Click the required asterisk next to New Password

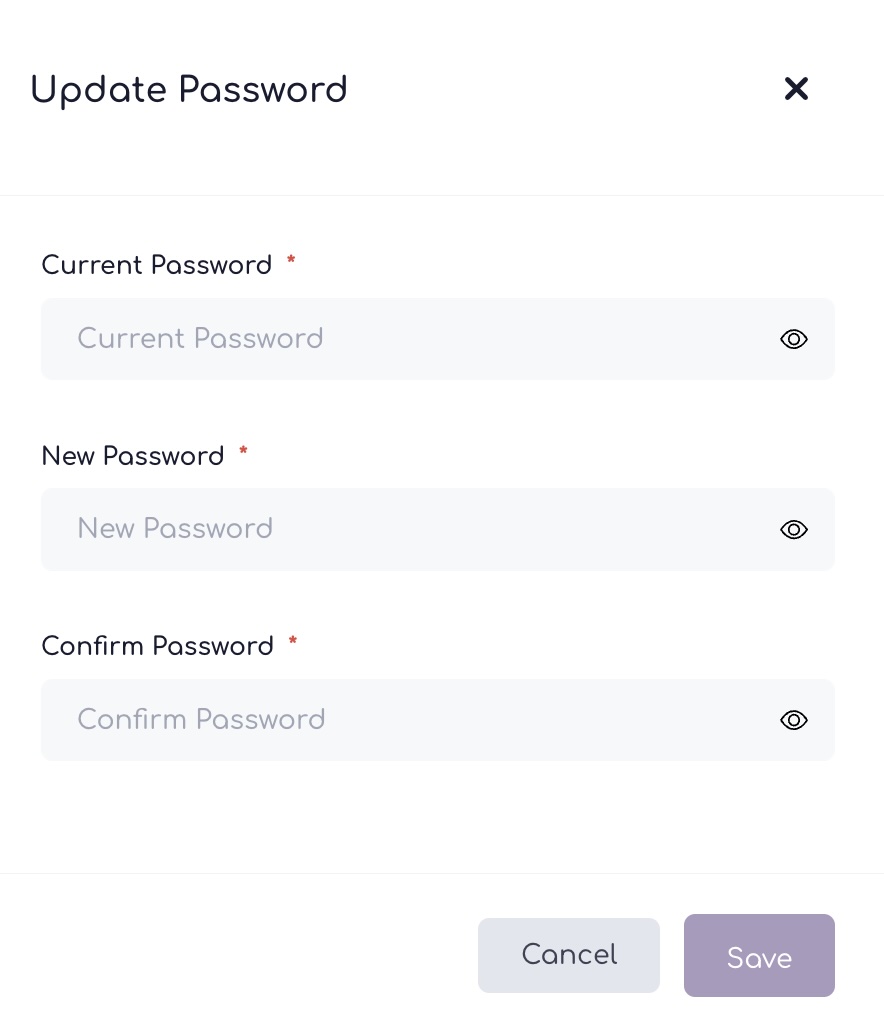point(243,451)
